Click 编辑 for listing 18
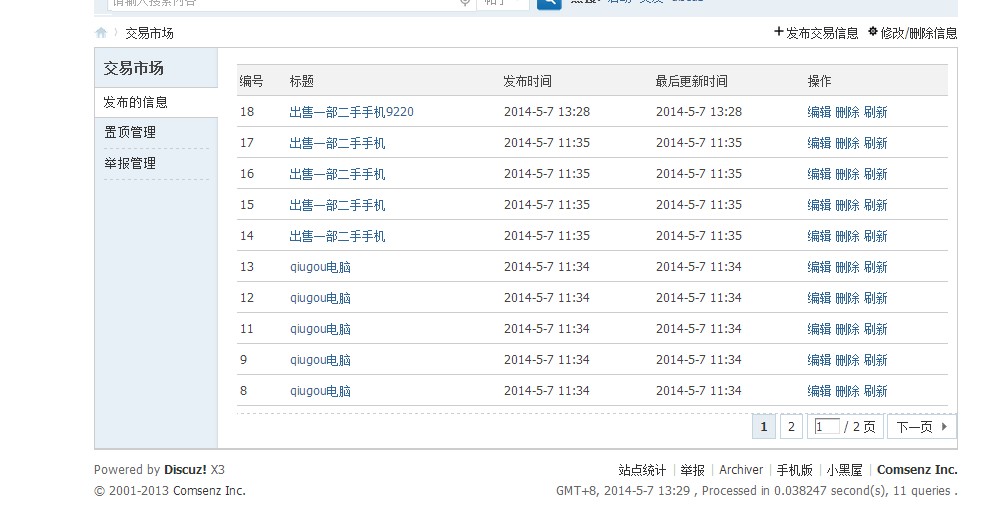1006x514 pixels. pos(819,112)
